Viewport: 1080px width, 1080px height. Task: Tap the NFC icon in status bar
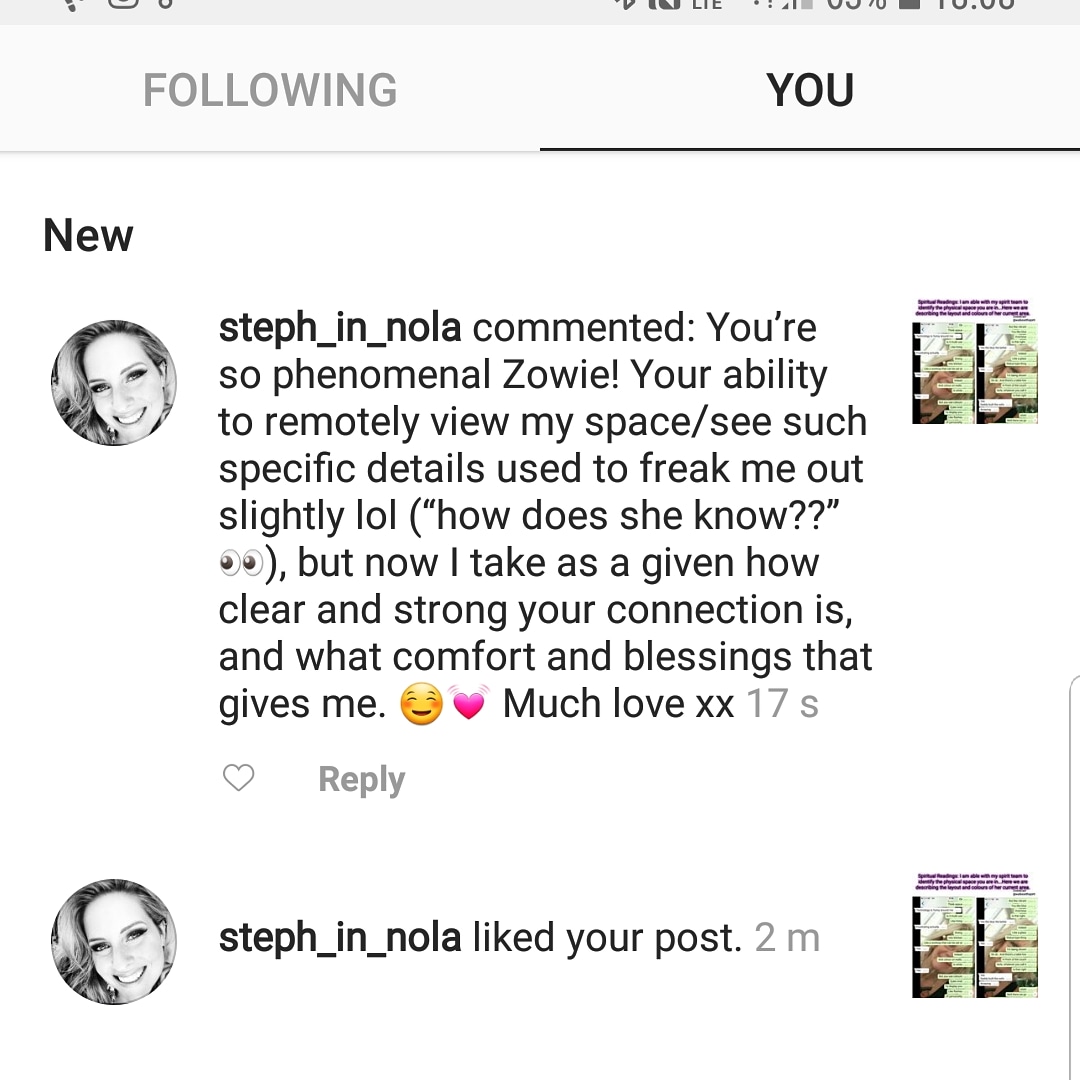coord(663,4)
